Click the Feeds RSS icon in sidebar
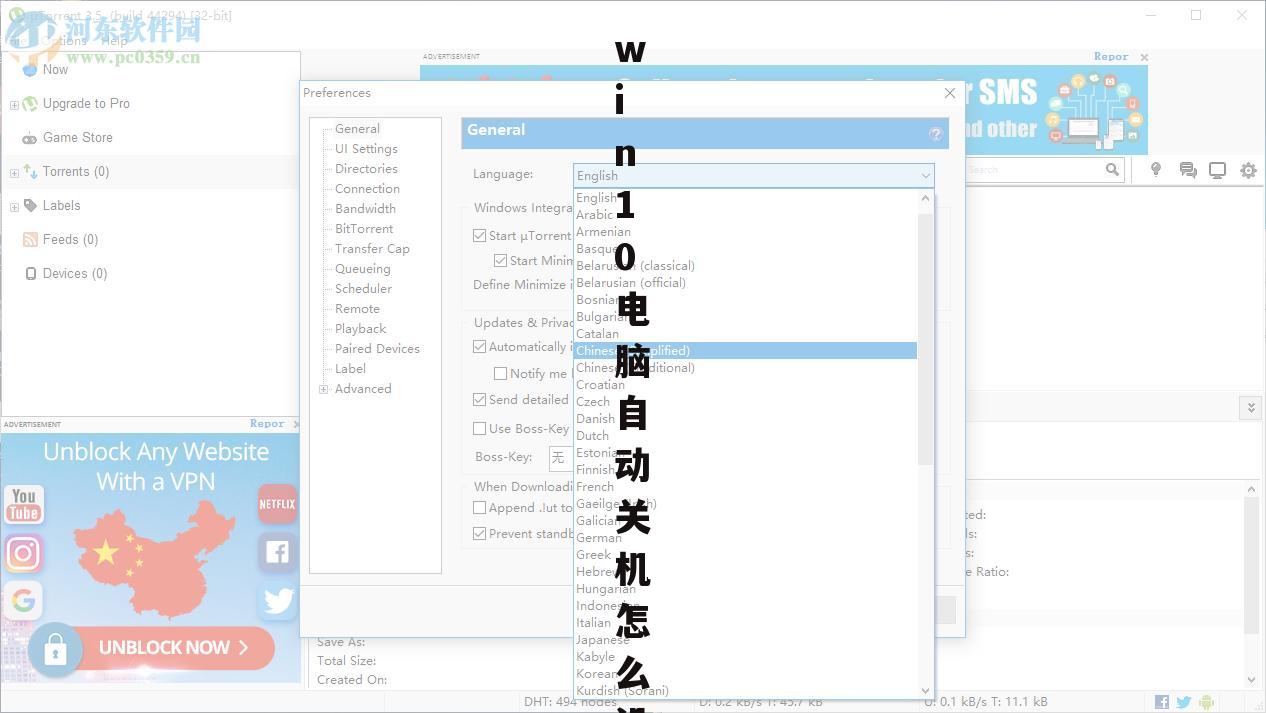 point(31,239)
